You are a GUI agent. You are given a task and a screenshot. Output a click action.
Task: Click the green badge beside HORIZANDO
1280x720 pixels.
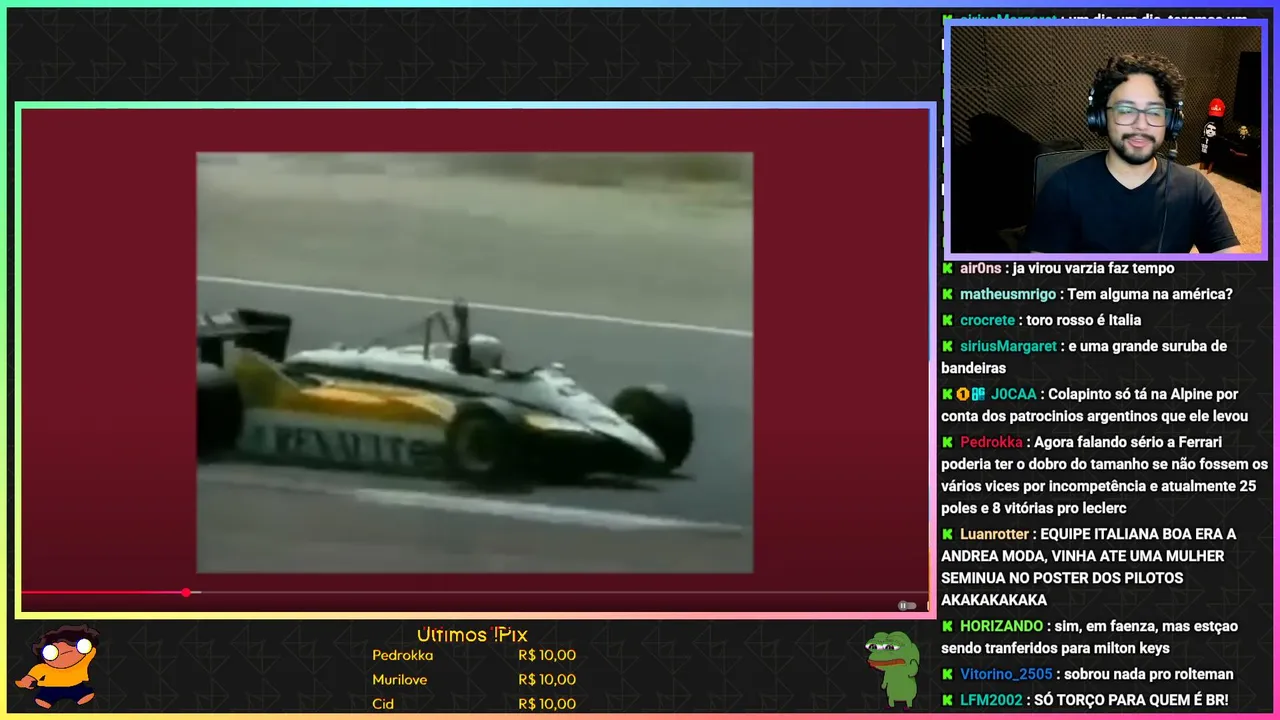pyautogui.click(x=947, y=626)
